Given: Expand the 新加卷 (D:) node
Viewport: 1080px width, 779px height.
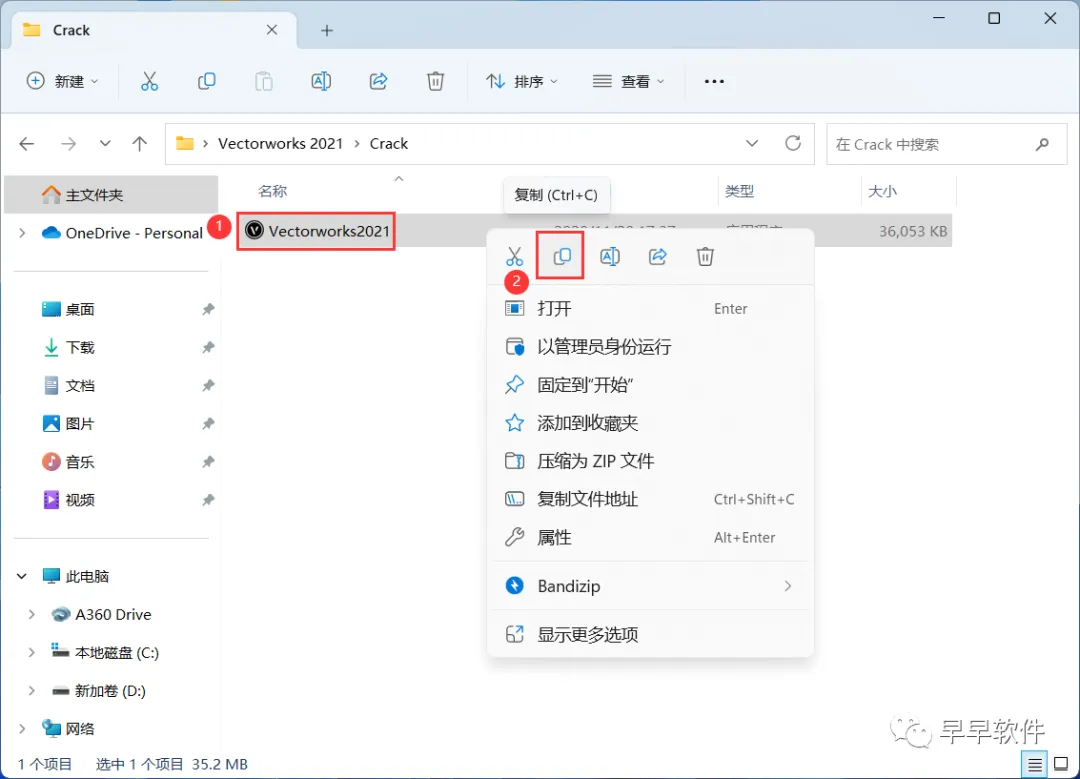Looking at the screenshot, I should coord(32,691).
